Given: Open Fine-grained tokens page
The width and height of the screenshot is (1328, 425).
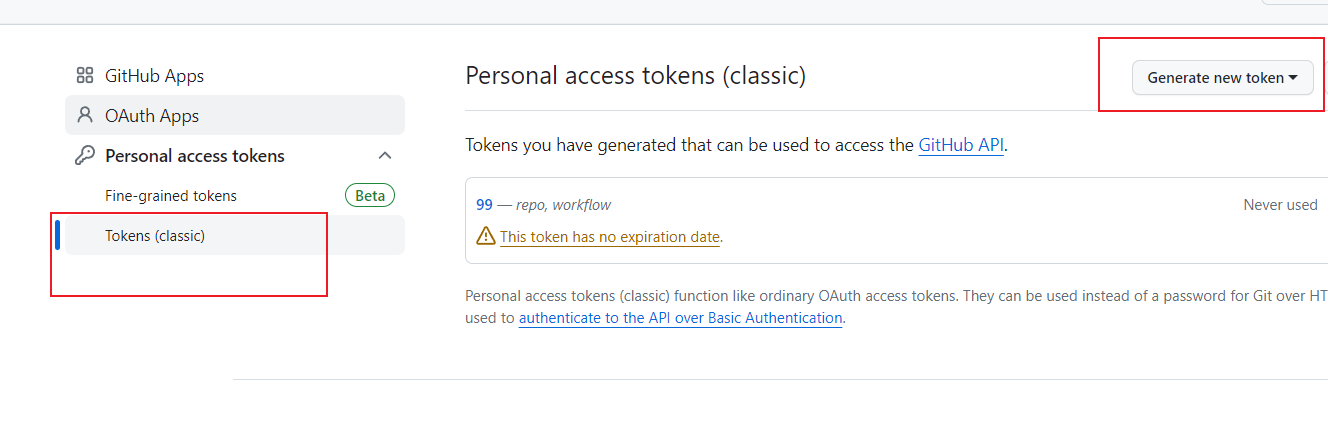Looking at the screenshot, I should [x=171, y=196].
